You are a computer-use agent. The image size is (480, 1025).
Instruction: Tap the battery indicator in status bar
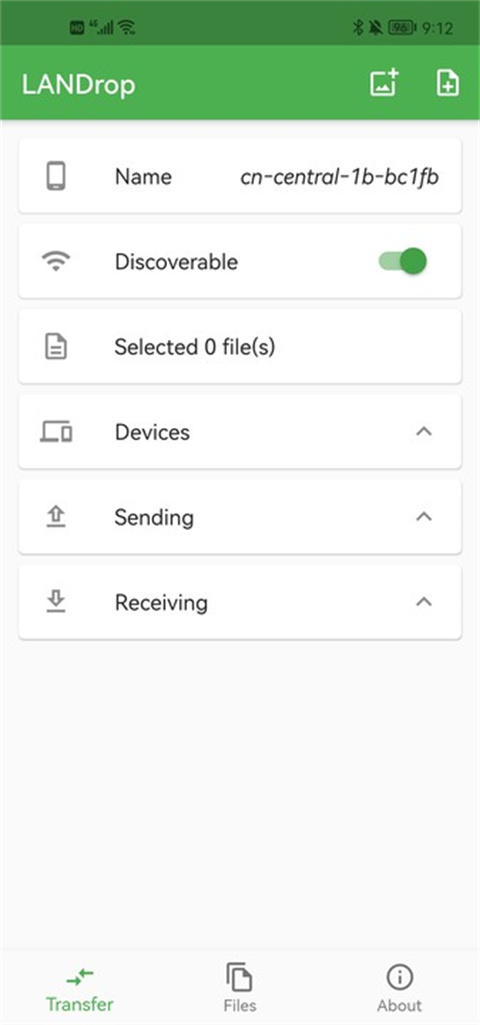(x=402, y=27)
